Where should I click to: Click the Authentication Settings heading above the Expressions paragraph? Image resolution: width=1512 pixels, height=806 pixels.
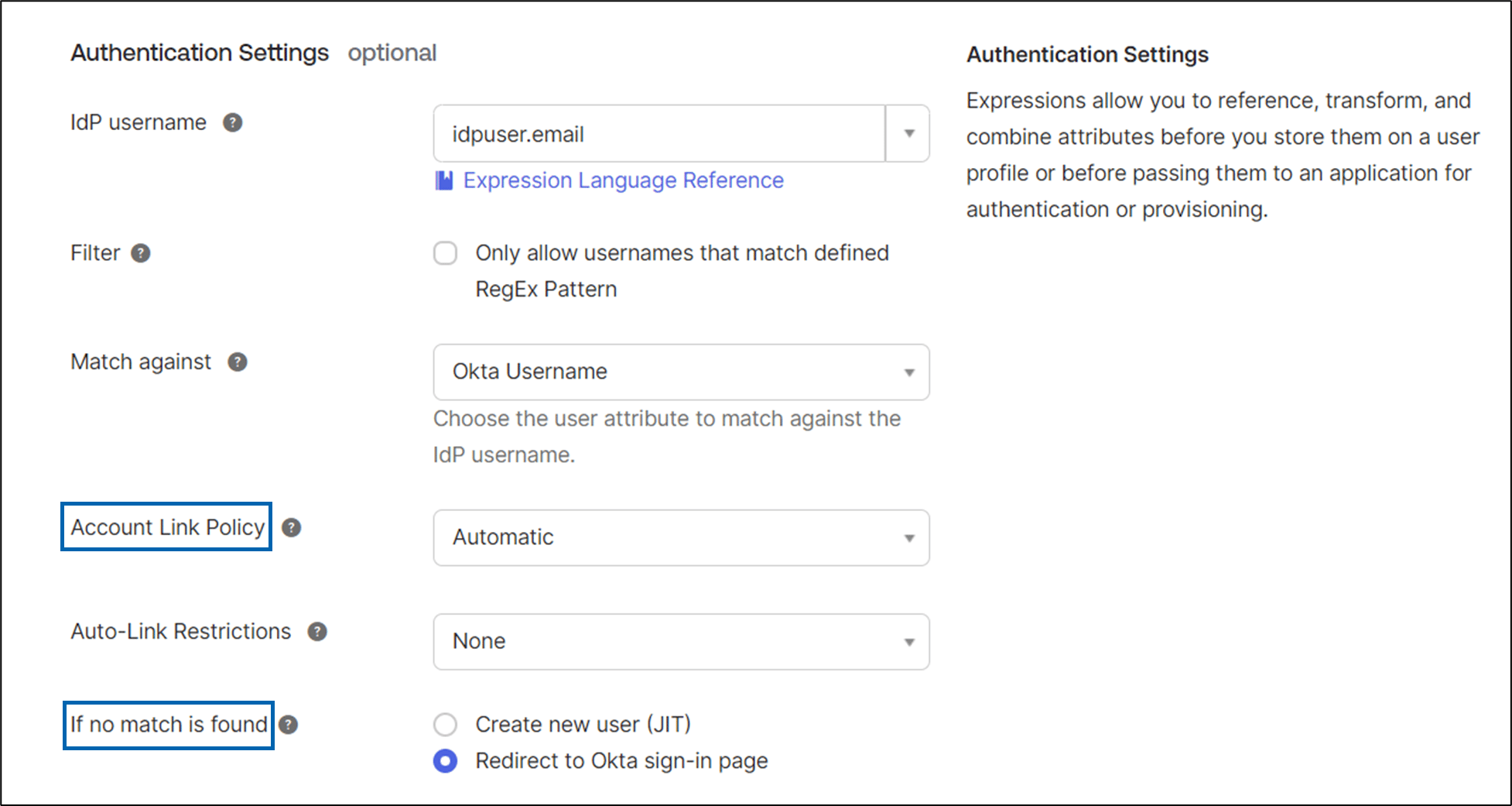(1087, 54)
